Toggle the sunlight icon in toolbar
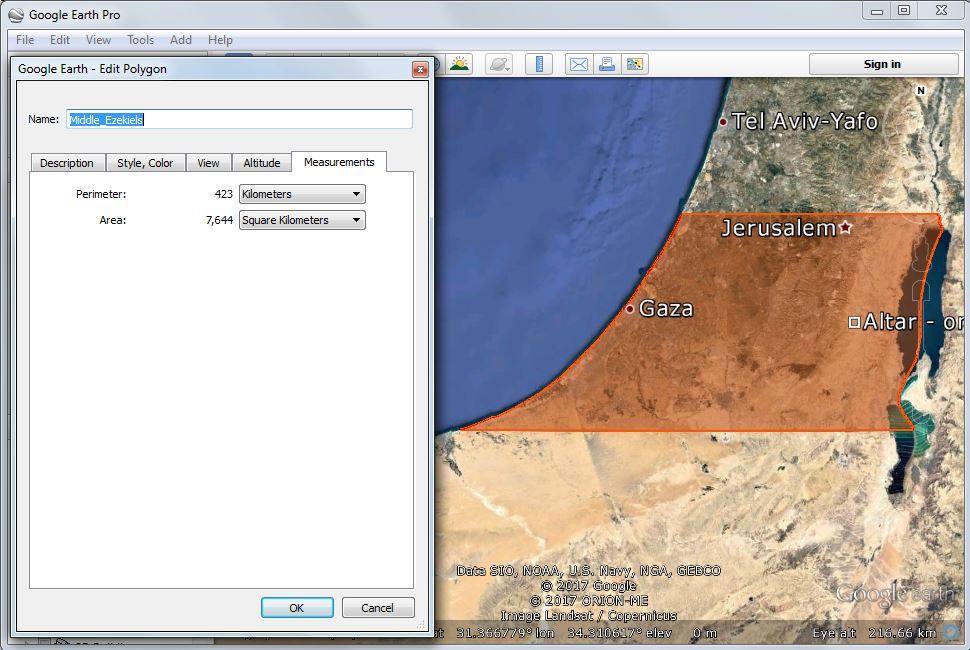970x650 pixels. pyautogui.click(x=460, y=64)
